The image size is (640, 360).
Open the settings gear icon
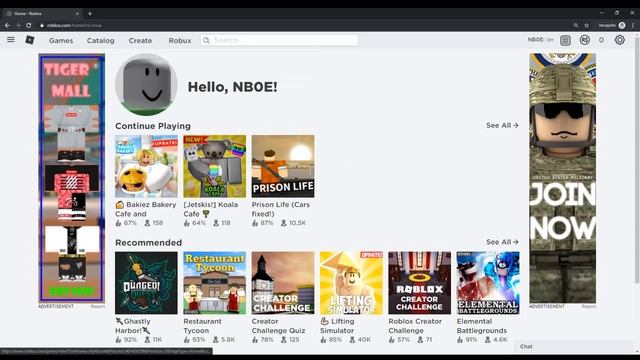[620, 40]
